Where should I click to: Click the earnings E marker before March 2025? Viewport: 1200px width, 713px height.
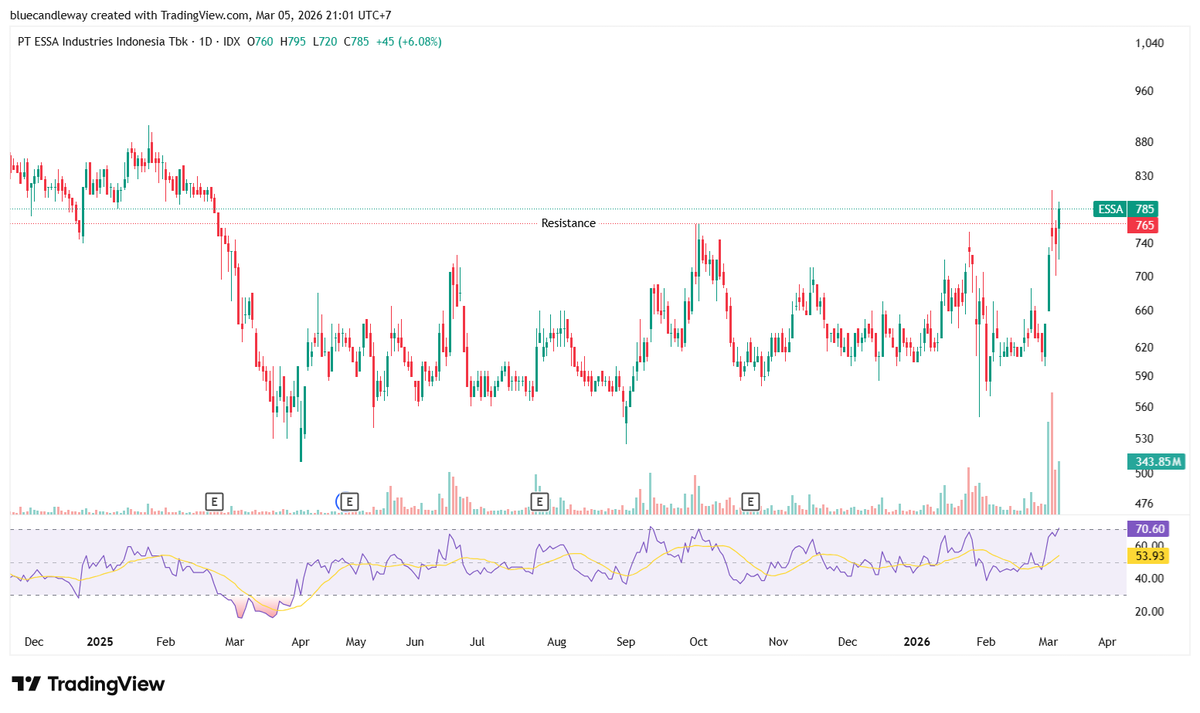point(213,501)
